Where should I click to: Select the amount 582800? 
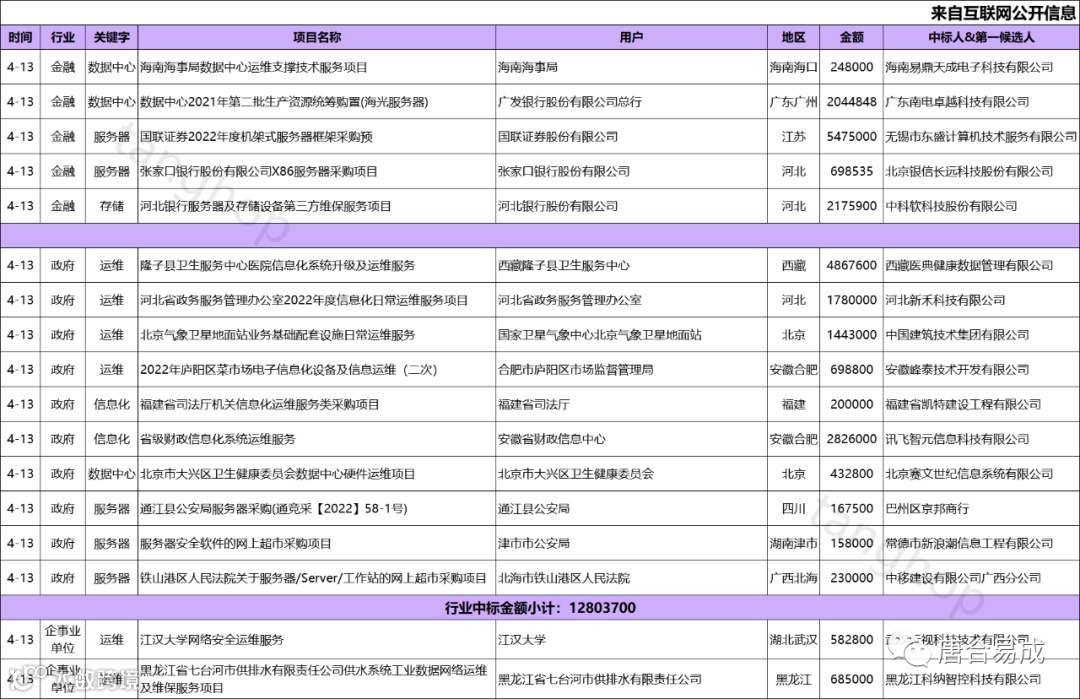coord(851,640)
